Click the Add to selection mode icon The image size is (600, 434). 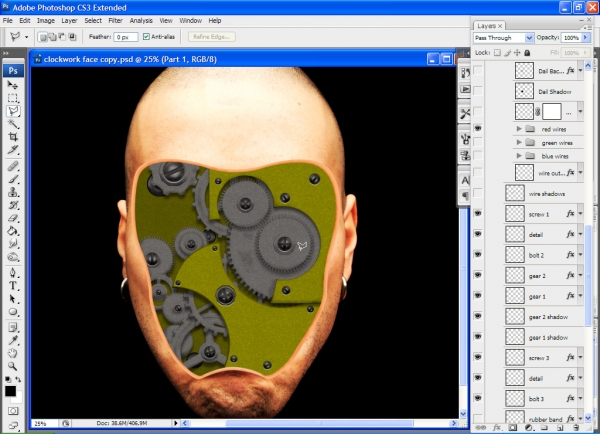pyautogui.click(x=52, y=37)
